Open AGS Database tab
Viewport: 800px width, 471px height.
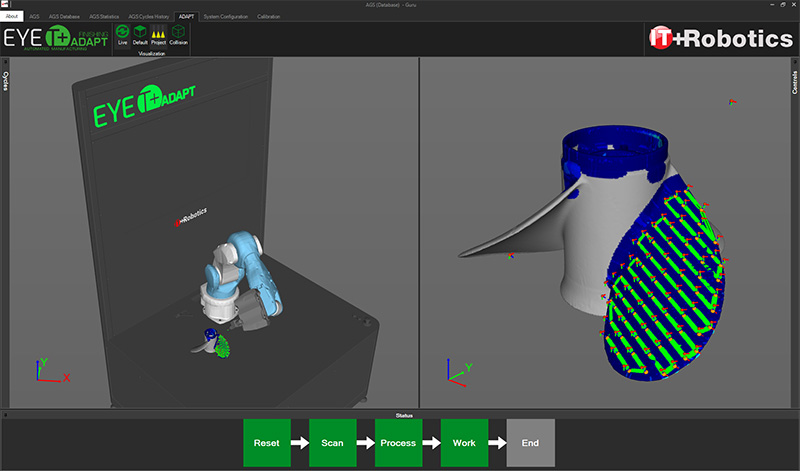tap(64, 16)
